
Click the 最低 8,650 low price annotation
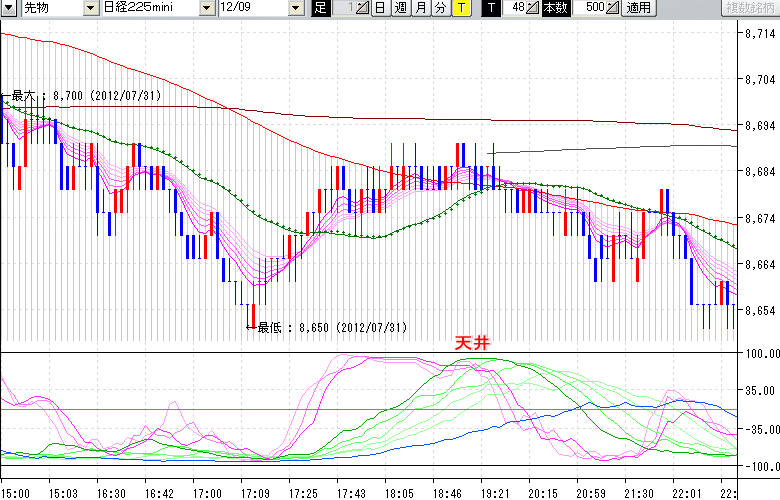(x=327, y=327)
